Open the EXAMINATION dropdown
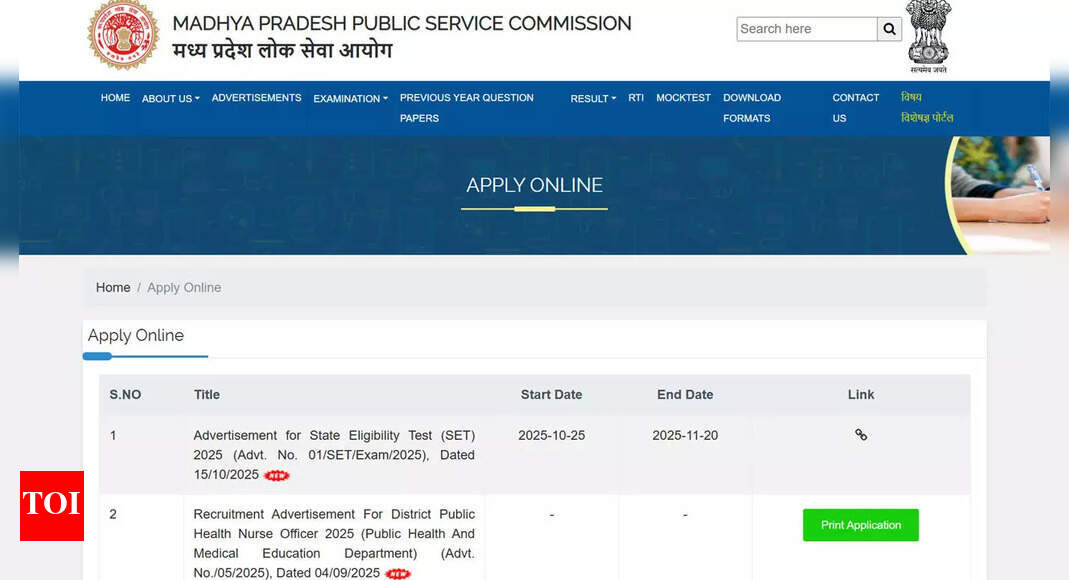The height and width of the screenshot is (580, 1069). coord(350,98)
